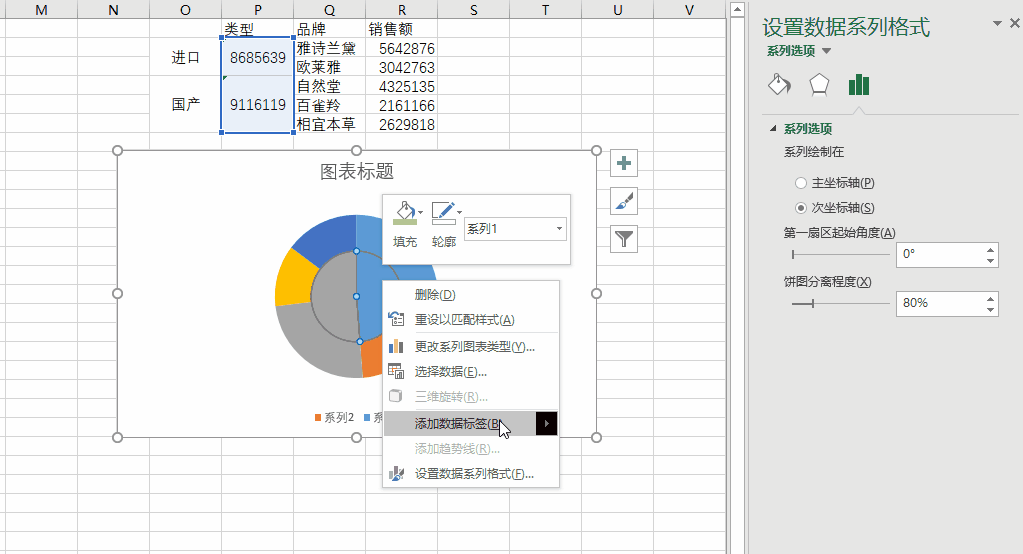This screenshot has width=1023, height=554.
Task: Select column header S
Action: (x=474, y=10)
